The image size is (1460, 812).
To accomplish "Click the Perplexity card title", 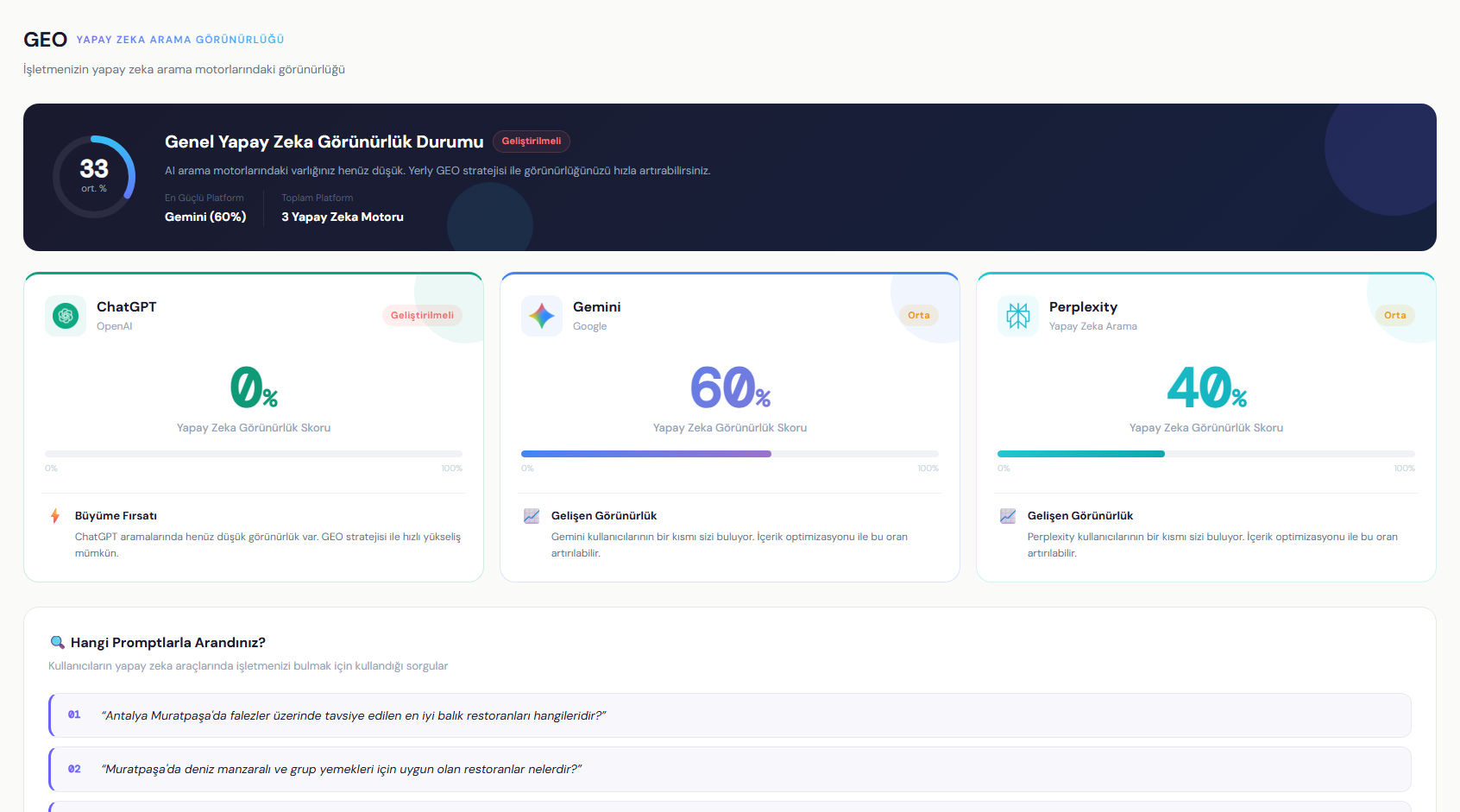I will pyautogui.click(x=1084, y=307).
